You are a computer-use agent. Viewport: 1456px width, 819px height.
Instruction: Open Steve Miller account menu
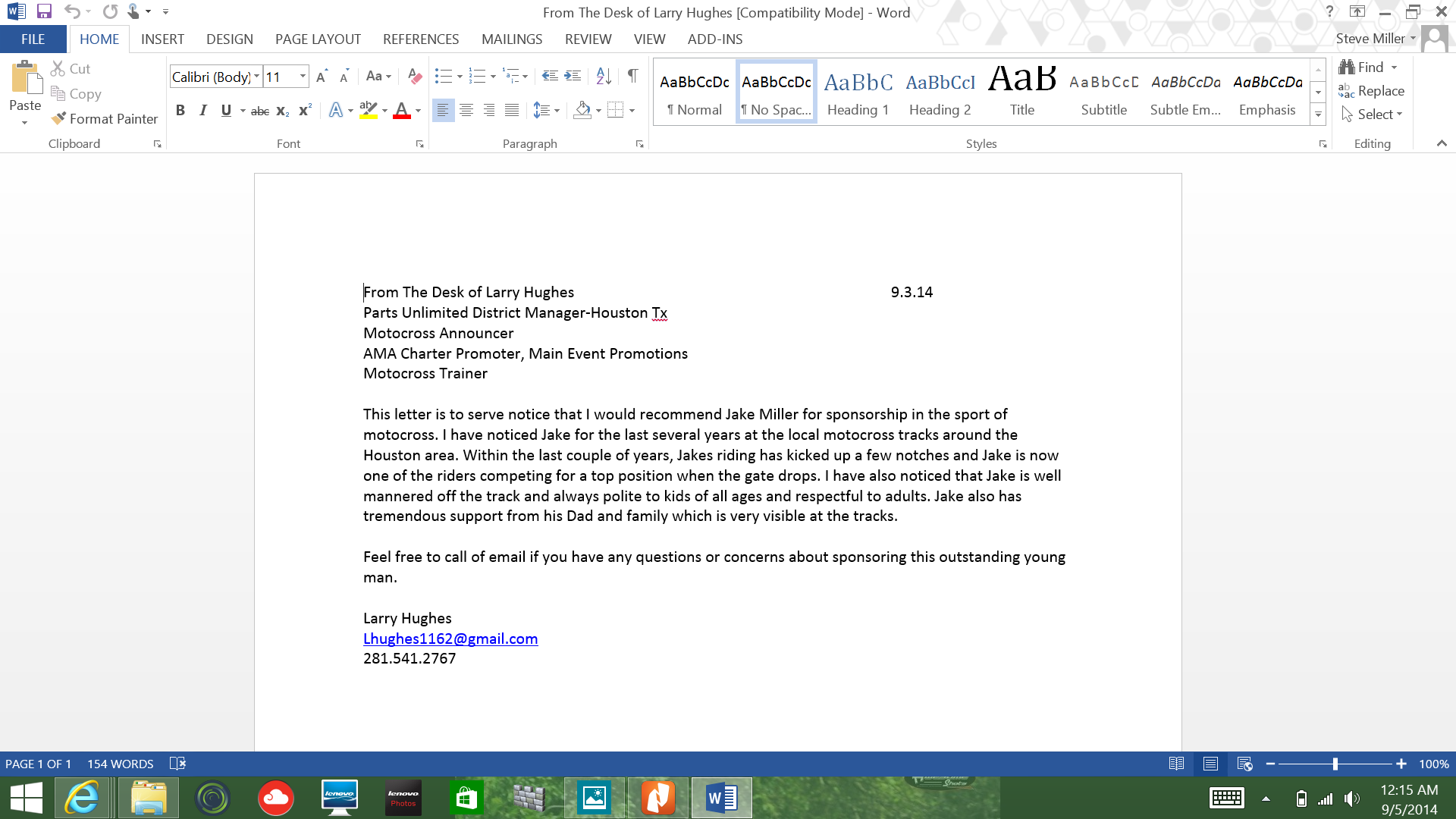point(1376,39)
